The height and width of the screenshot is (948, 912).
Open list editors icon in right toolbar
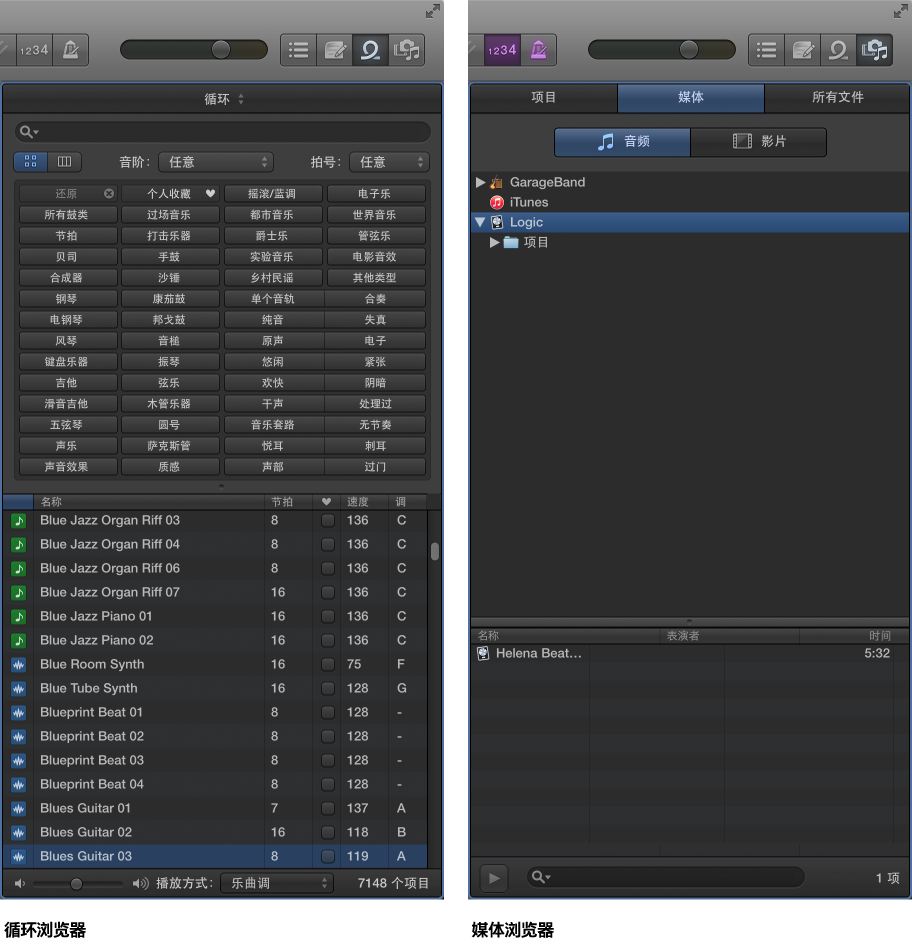tap(766, 50)
